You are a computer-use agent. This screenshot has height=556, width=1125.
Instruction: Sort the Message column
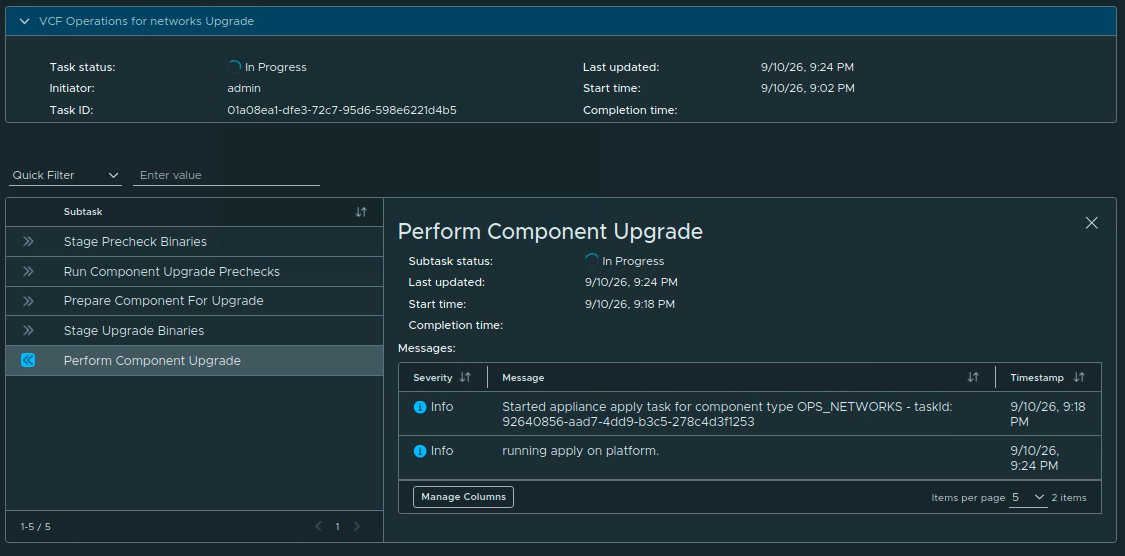coord(973,377)
